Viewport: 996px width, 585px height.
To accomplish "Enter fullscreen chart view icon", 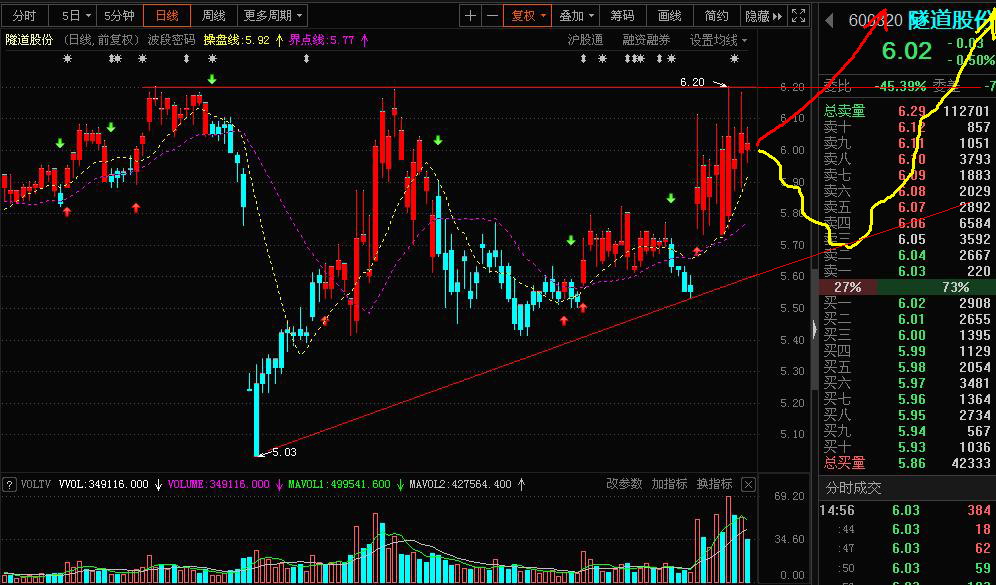I will point(799,16).
